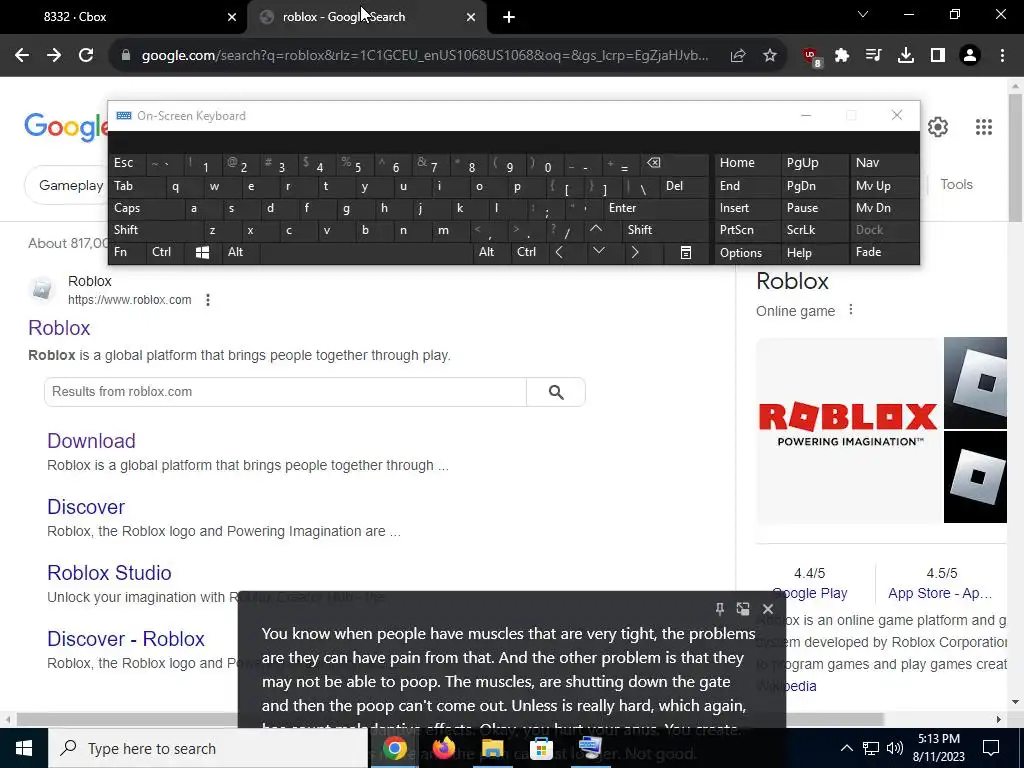Viewport: 1024px width, 768px height.
Task: Select the roblox Google Search tab
Action: [366, 17]
